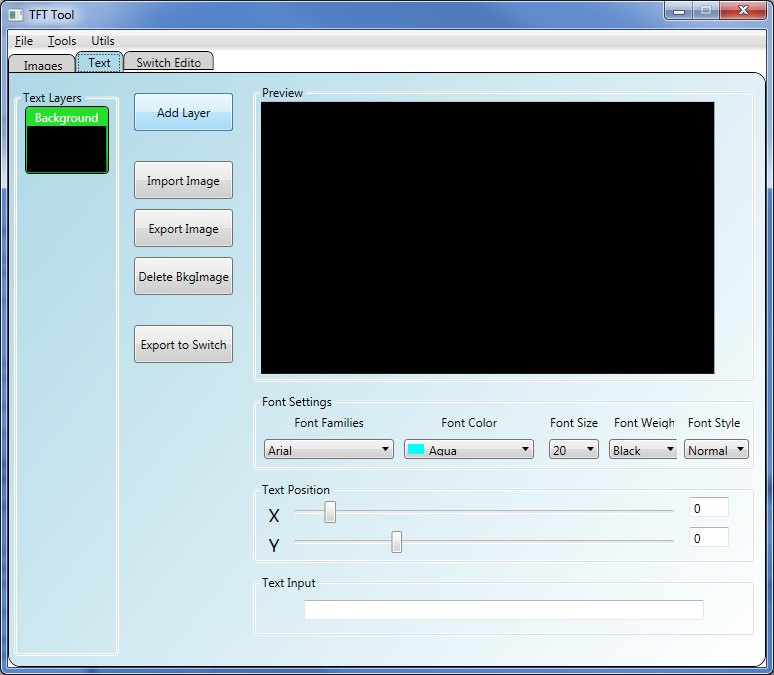Image resolution: width=774 pixels, height=675 pixels.
Task: Open the Font Size dropdown
Action: (x=574, y=450)
